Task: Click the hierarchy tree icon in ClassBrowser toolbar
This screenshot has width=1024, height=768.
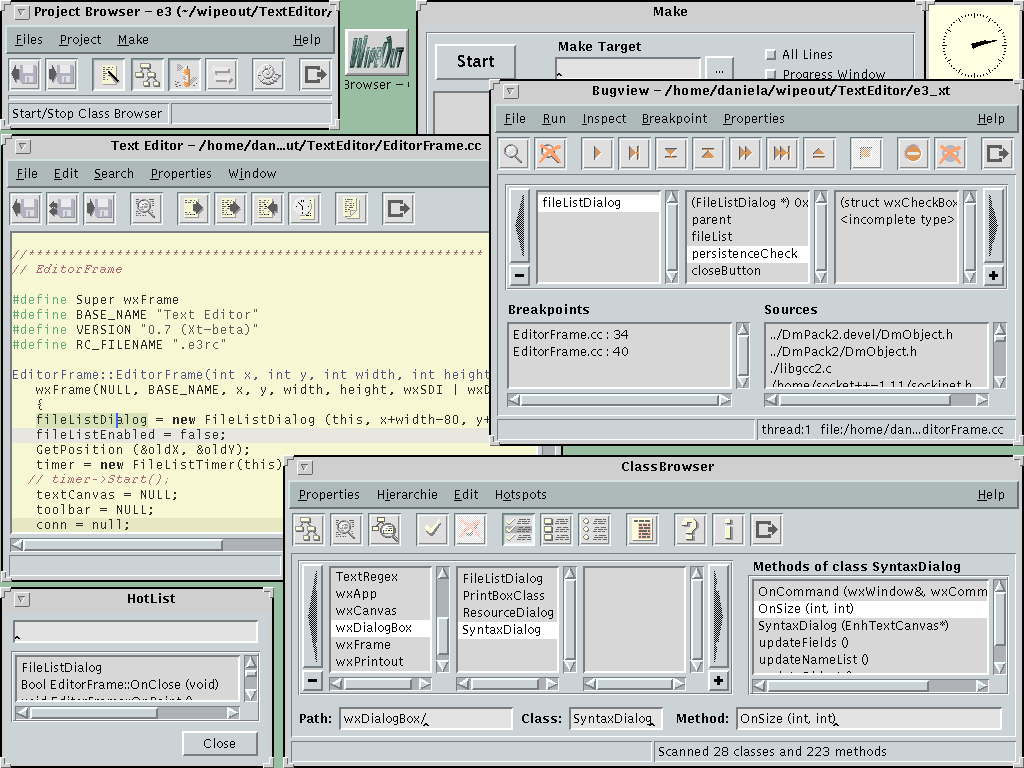Action: point(309,529)
